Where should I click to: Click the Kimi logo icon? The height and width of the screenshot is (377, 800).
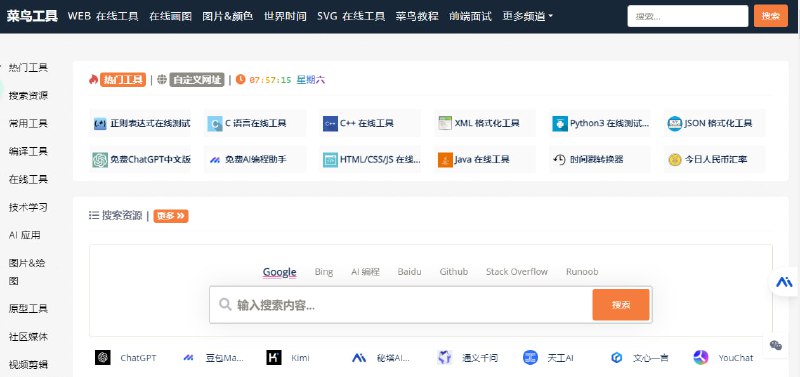[273, 358]
